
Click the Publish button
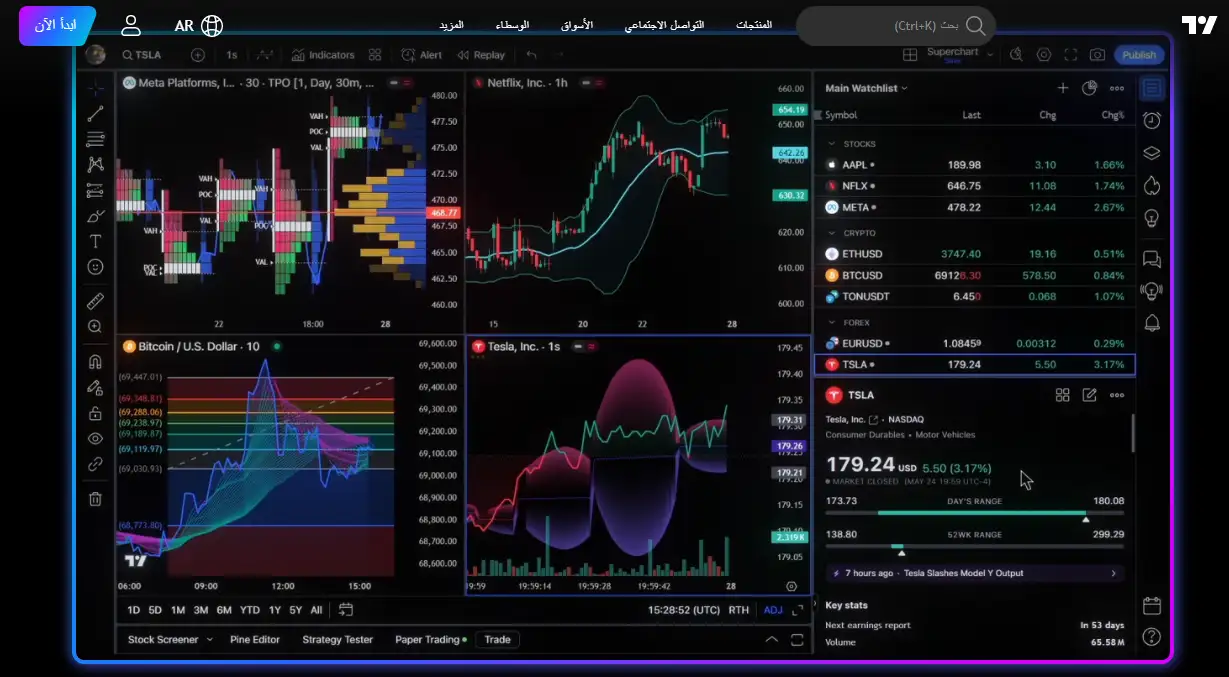click(1139, 55)
